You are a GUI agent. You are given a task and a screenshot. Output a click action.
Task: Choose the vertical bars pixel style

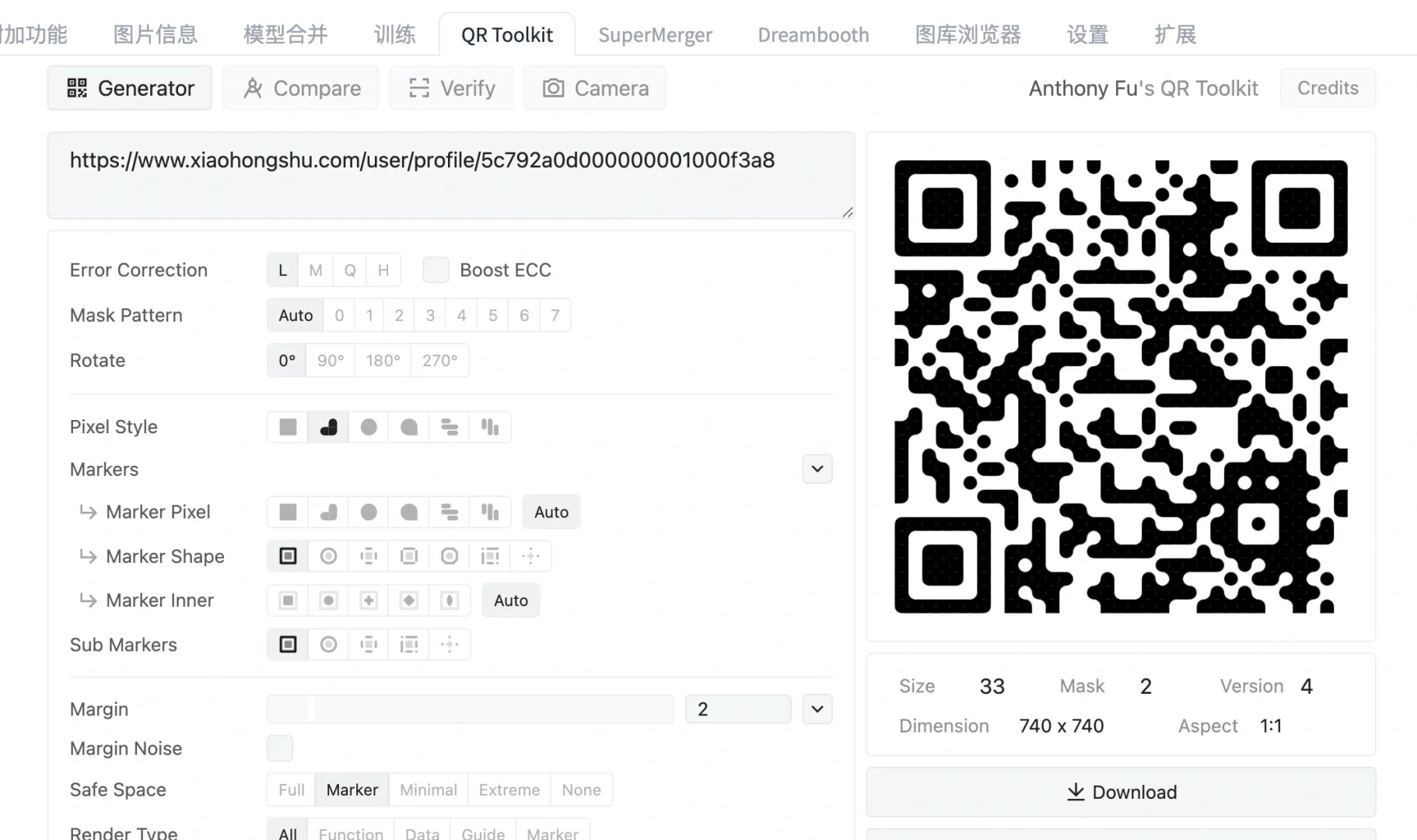pyautogui.click(x=490, y=427)
